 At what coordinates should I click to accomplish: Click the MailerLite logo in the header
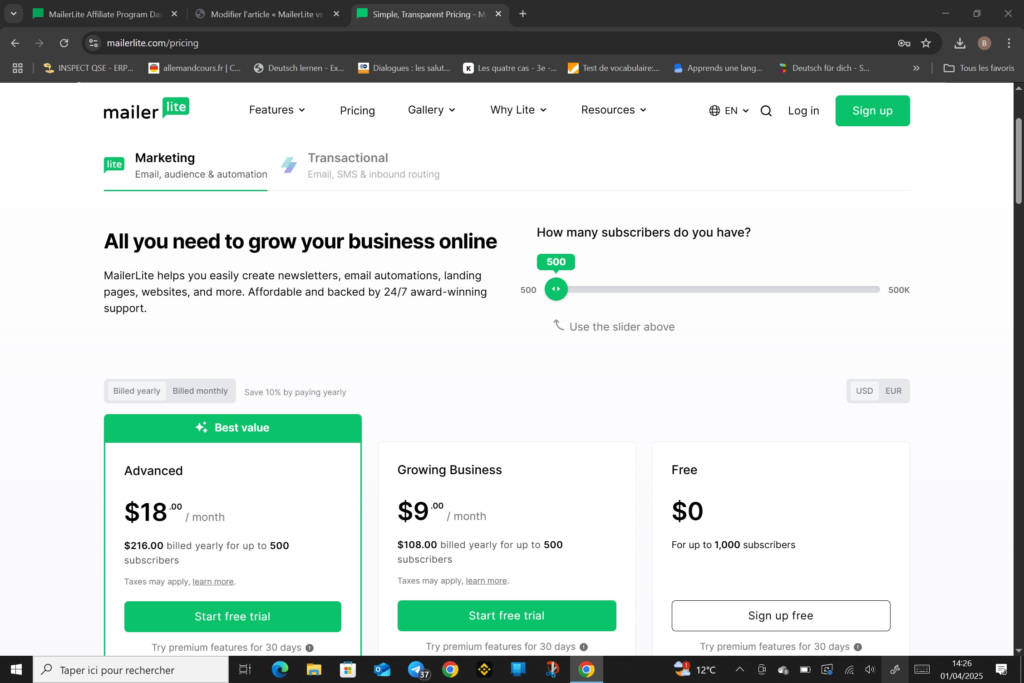click(146, 109)
